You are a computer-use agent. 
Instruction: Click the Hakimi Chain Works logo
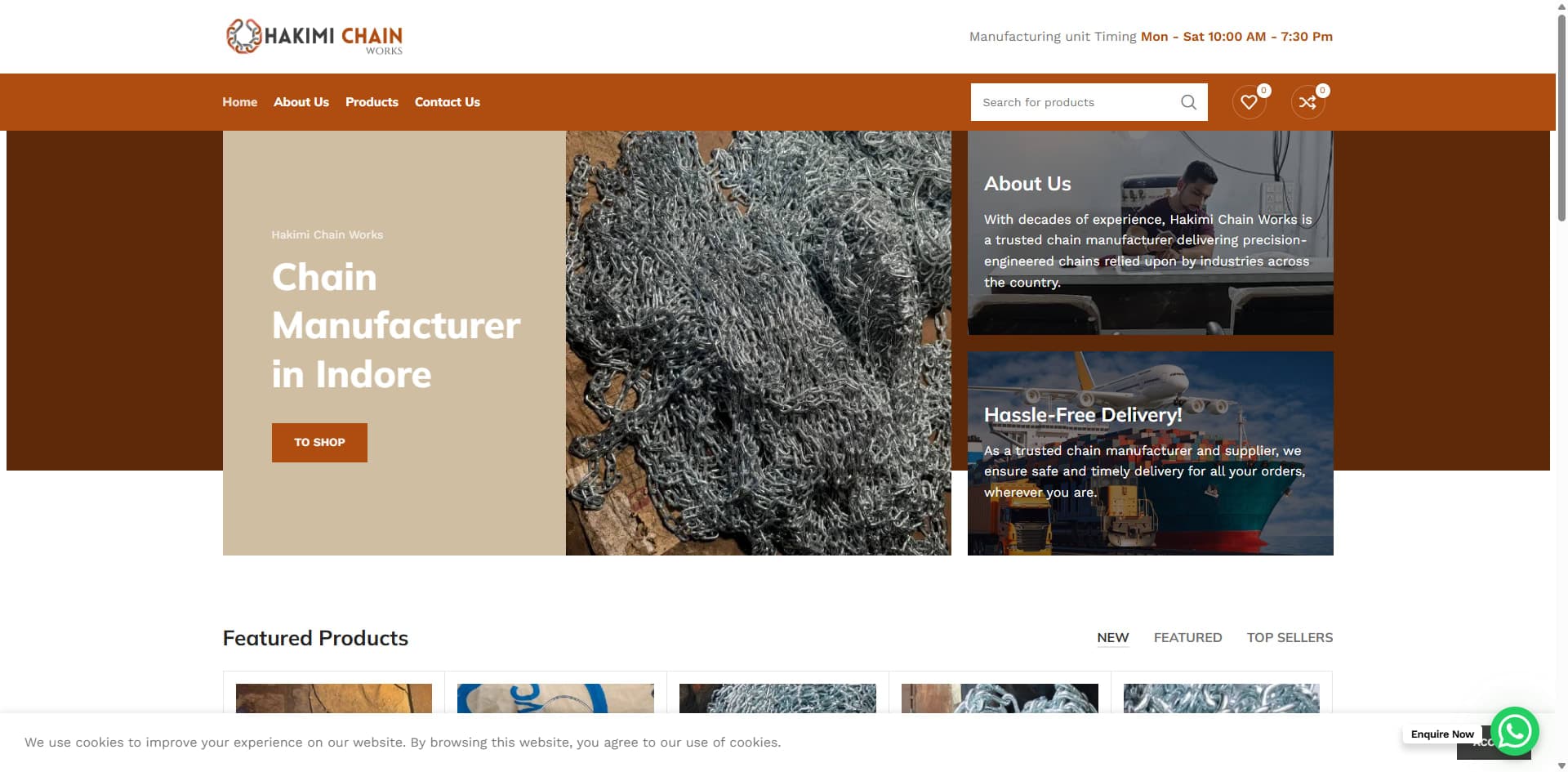coord(314,37)
